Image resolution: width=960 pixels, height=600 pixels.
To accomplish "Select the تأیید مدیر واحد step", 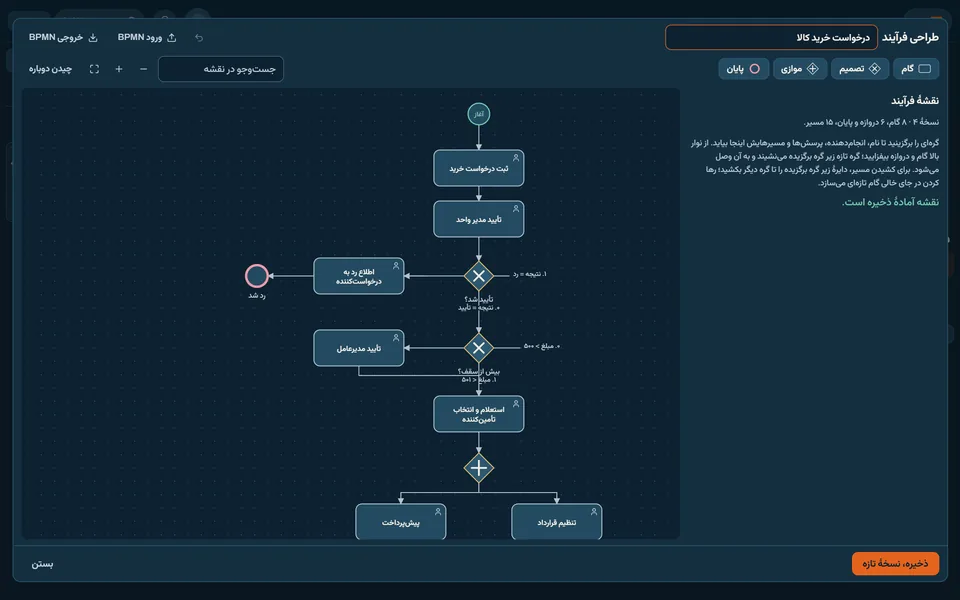I will pos(479,219).
